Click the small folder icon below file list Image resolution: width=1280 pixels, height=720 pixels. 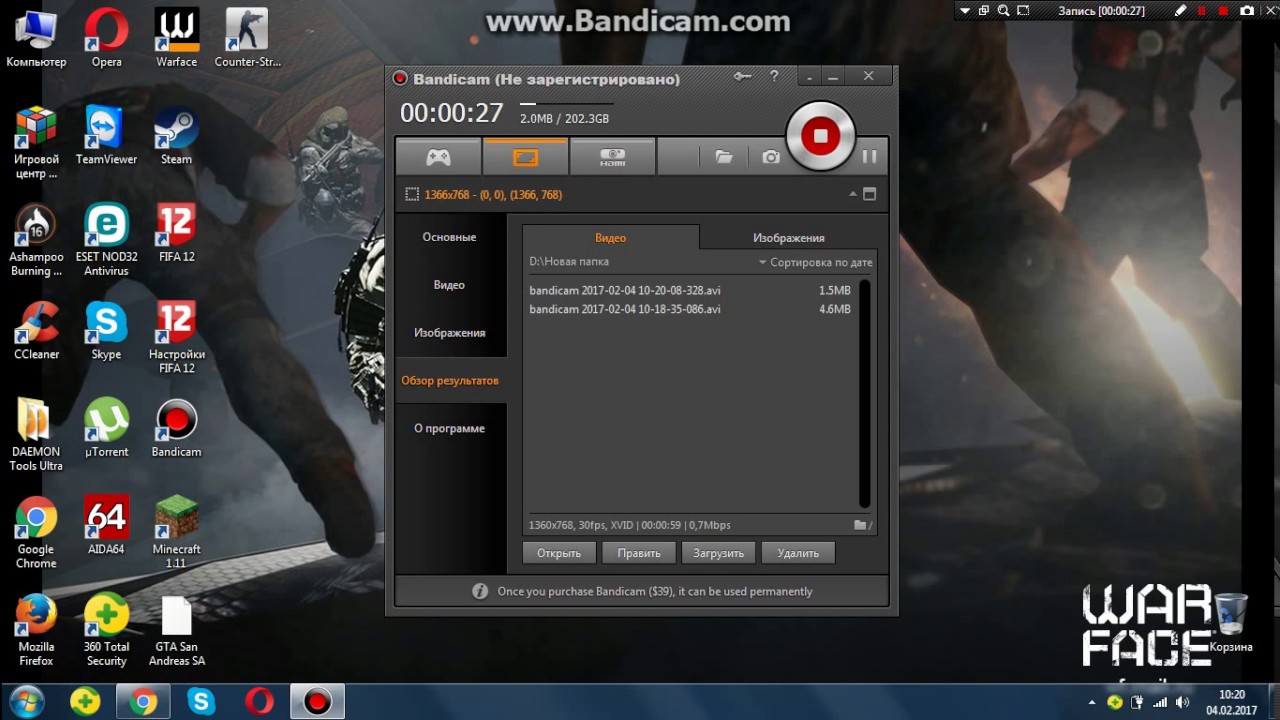coord(861,525)
